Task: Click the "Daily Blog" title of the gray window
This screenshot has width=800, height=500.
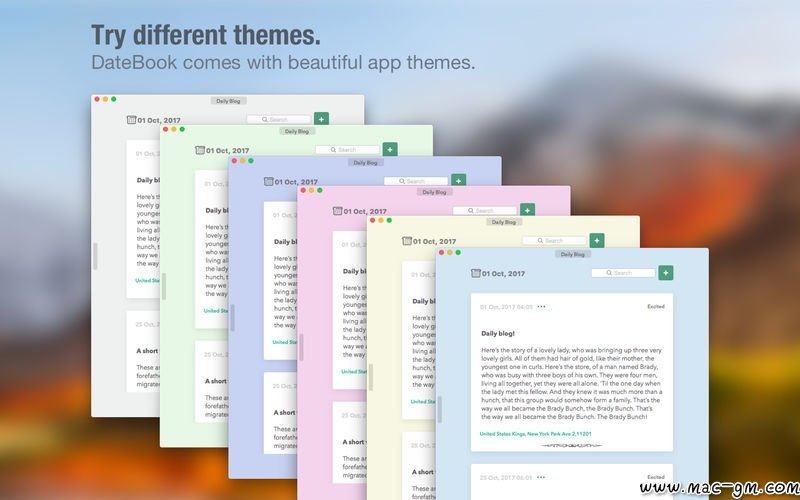Action: 229,101
